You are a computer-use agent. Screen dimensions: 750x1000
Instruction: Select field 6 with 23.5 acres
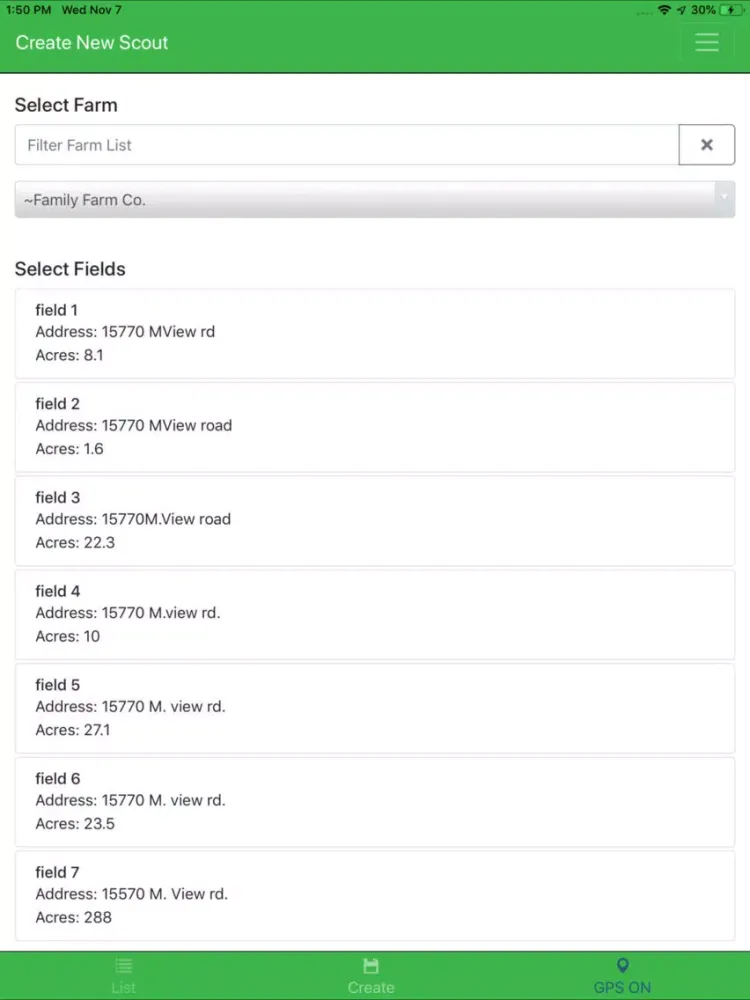(375, 802)
